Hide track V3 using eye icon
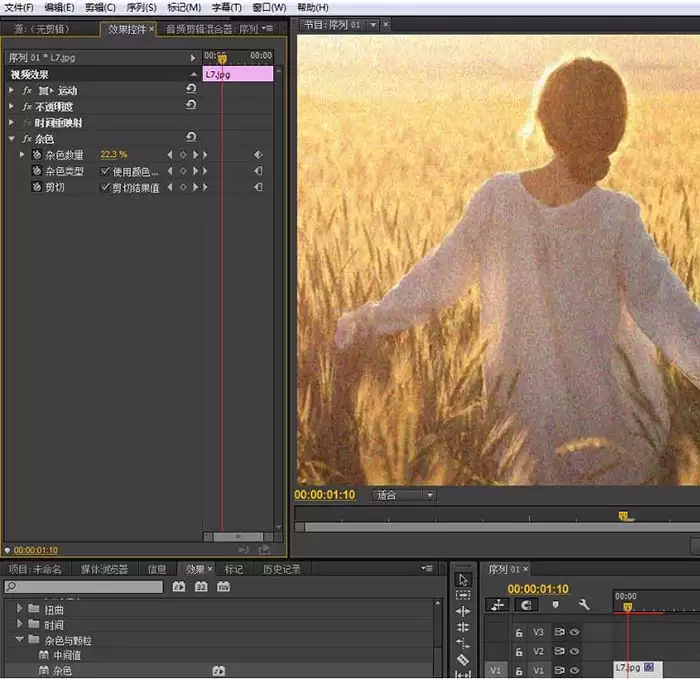 pos(575,632)
